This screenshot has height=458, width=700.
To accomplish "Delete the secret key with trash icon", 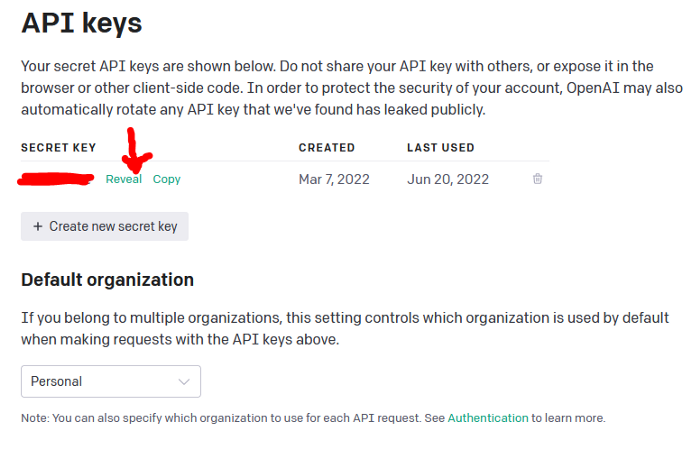I will click(538, 179).
